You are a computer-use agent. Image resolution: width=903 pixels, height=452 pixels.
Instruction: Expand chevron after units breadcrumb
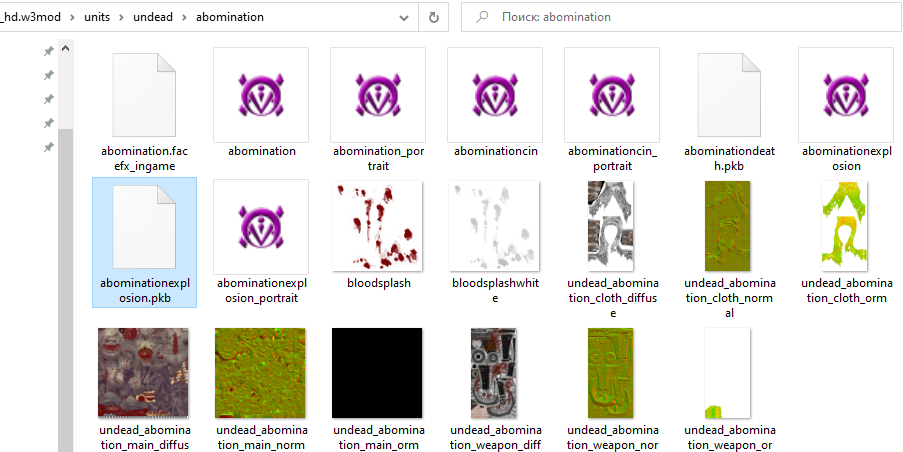[122, 17]
